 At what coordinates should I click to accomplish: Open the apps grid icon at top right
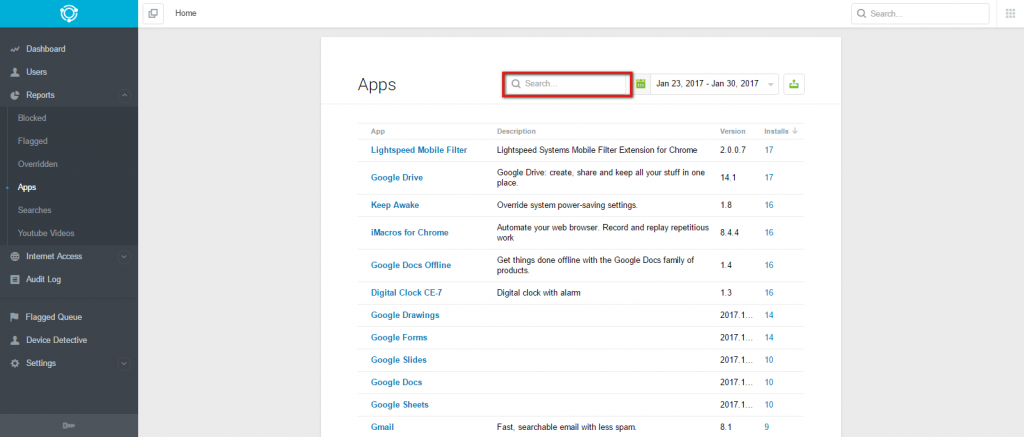pos(1010,14)
